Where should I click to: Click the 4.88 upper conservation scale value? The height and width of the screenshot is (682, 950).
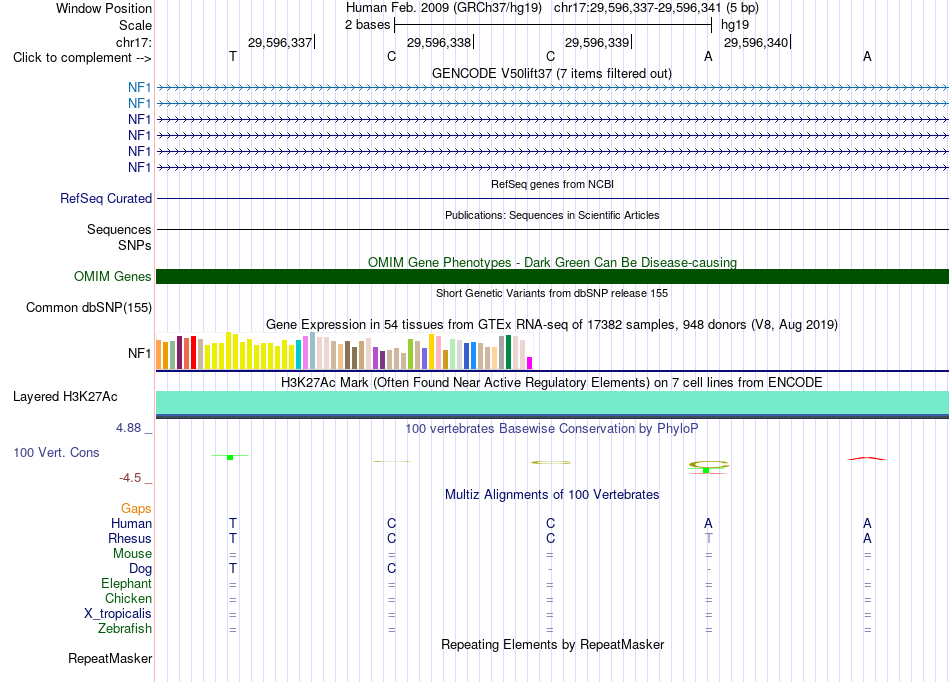point(128,428)
